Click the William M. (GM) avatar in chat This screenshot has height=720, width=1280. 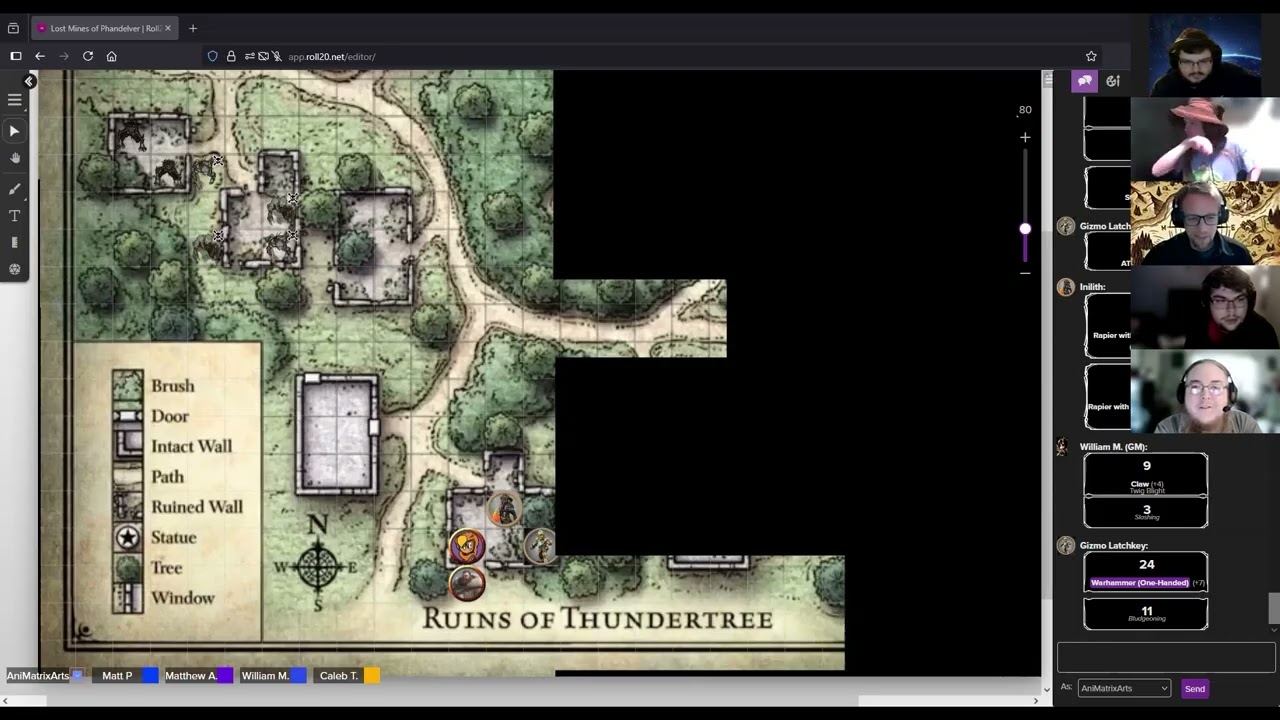click(1063, 448)
